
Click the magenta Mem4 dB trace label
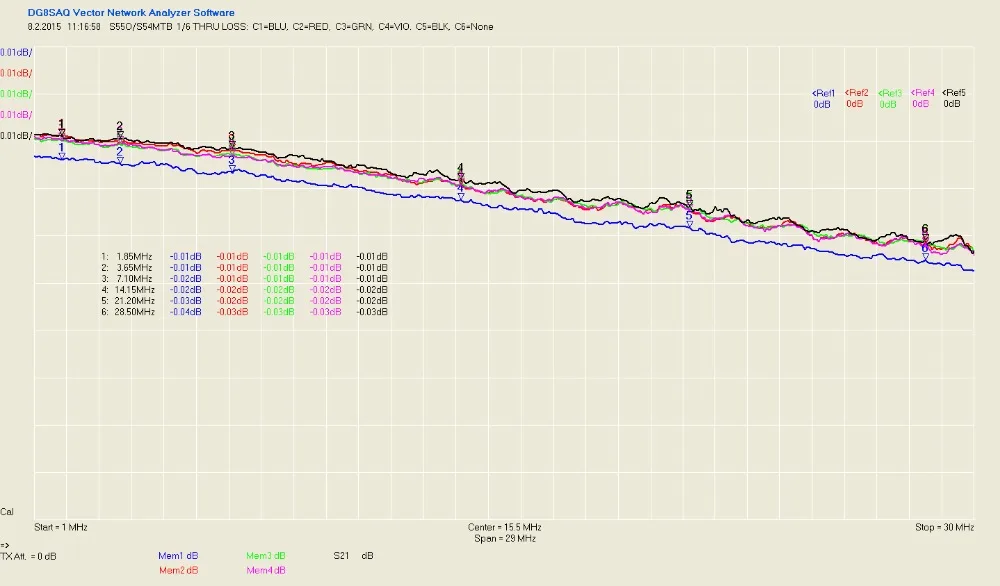(x=265, y=570)
